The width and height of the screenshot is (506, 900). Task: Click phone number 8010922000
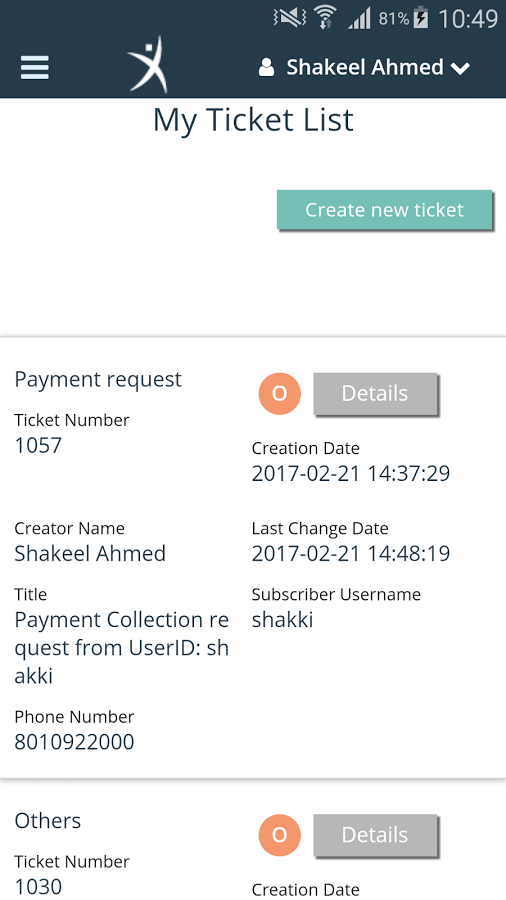coord(74,742)
